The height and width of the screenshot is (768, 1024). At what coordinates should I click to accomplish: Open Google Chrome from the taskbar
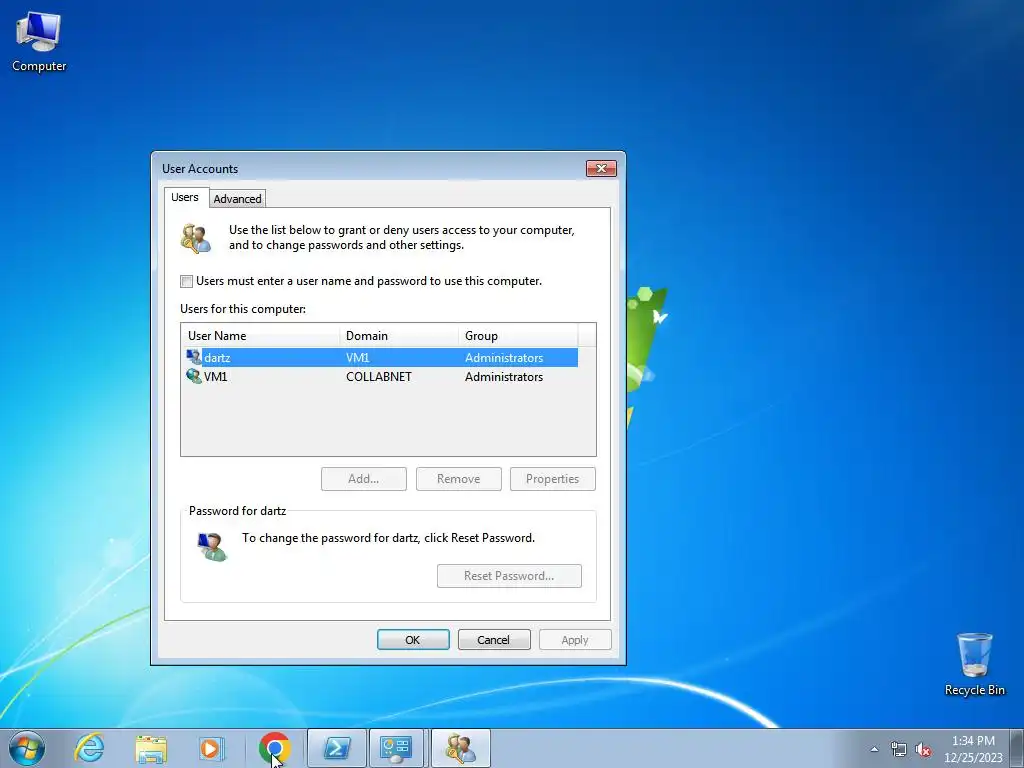[x=274, y=748]
